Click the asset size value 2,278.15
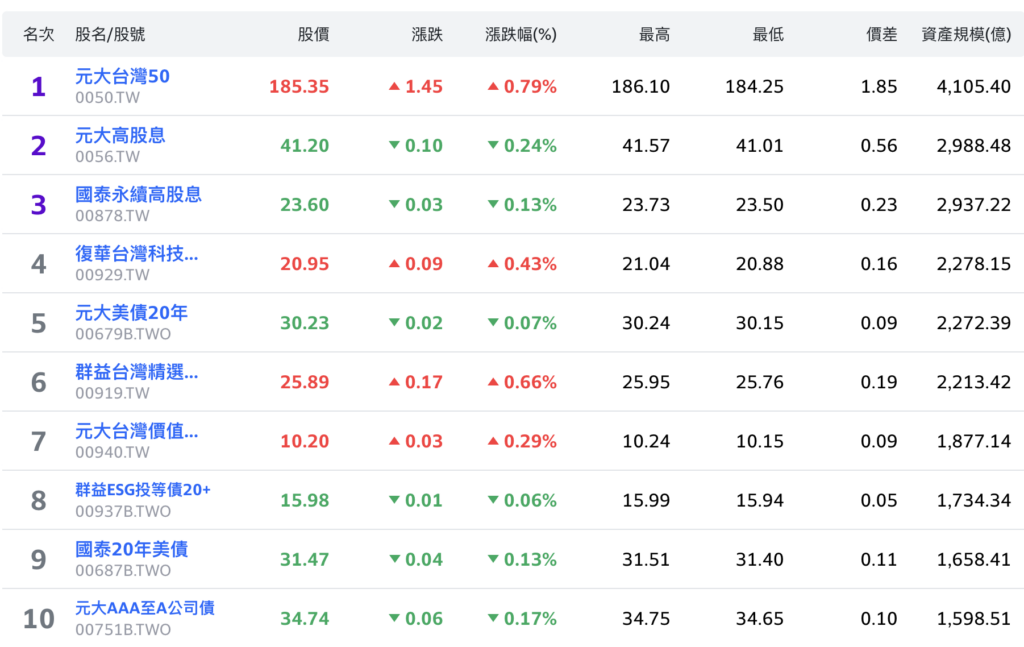 pyautogui.click(x=974, y=264)
